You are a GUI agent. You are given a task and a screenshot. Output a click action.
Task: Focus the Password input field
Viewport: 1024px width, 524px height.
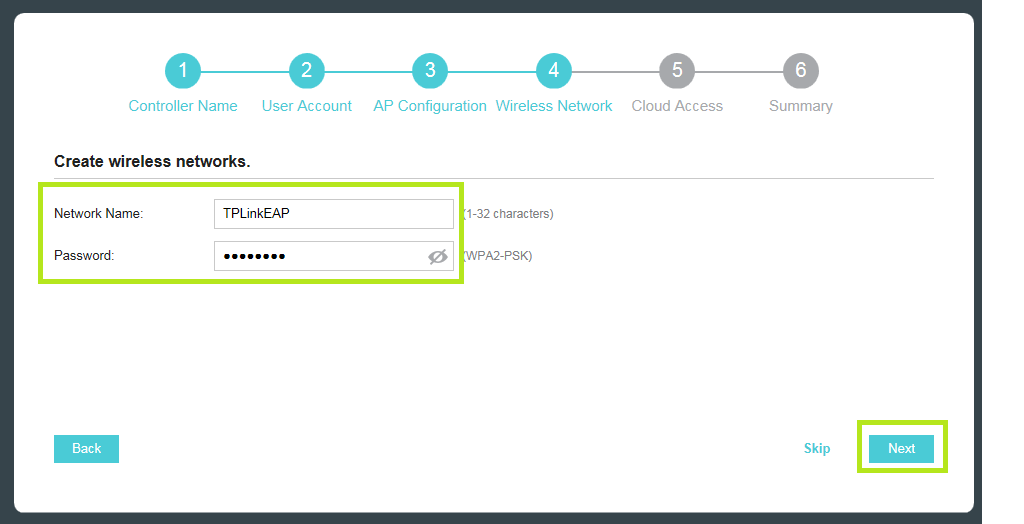point(334,256)
